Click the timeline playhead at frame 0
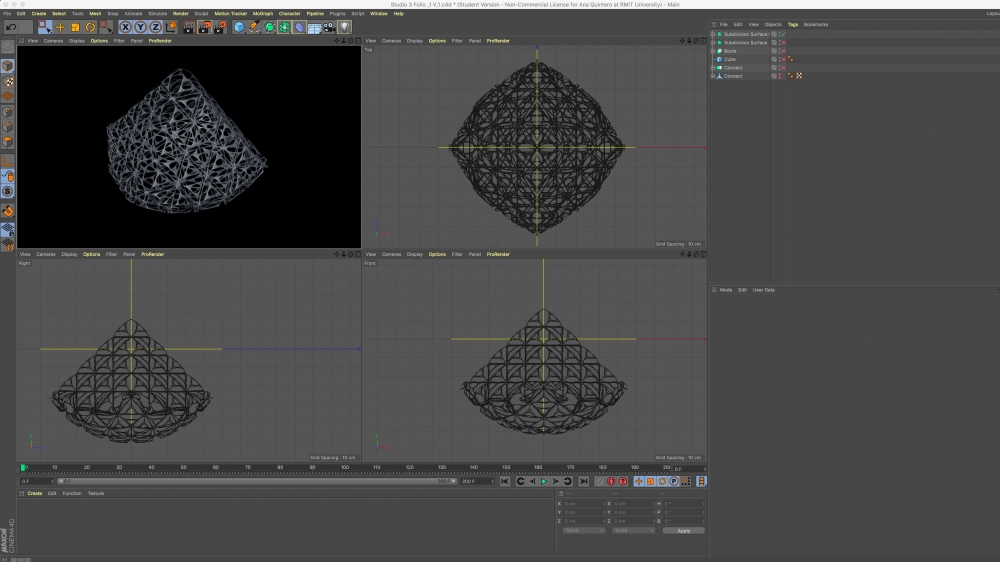This screenshot has width=1000, height=562. tap(23, 467)
